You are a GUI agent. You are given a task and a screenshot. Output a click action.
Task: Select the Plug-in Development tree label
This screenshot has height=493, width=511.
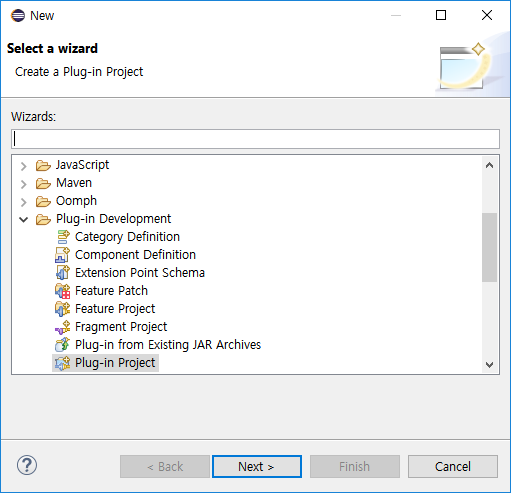click(113, 219)
